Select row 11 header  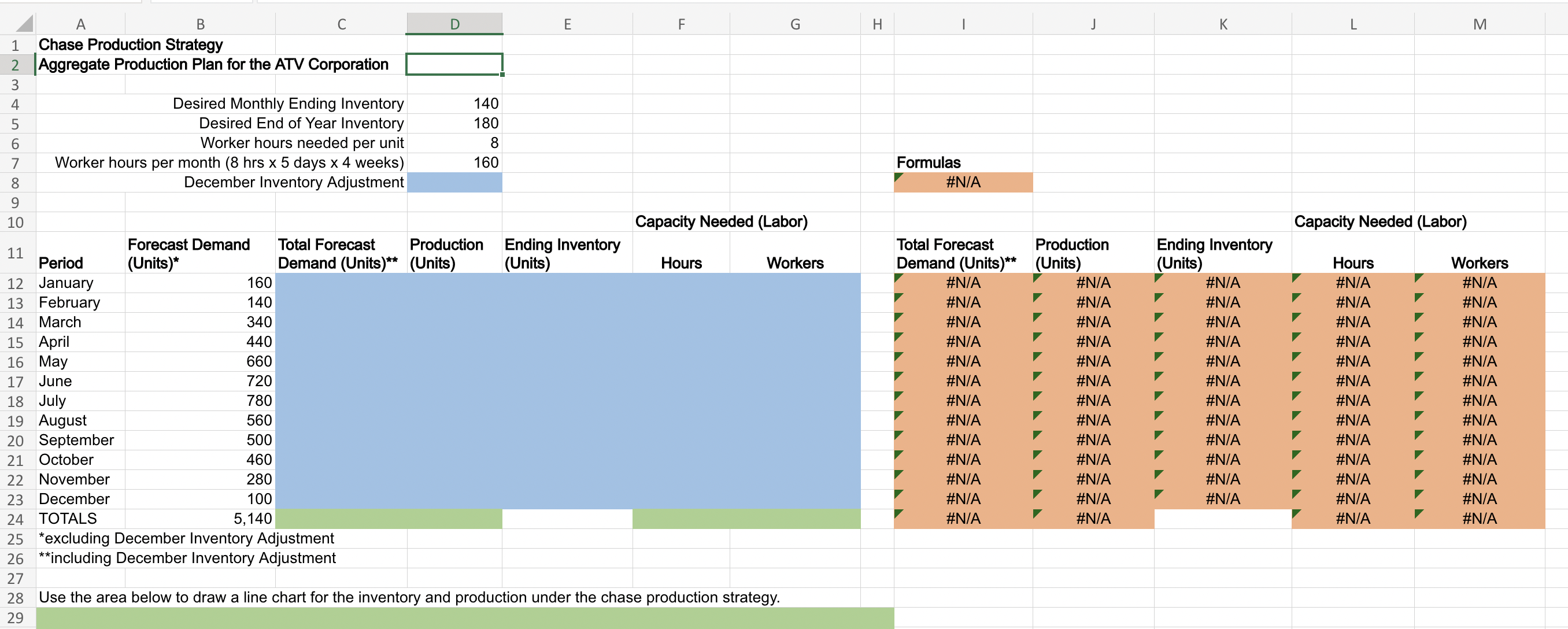pyautogui.click(x=16, y=253)
